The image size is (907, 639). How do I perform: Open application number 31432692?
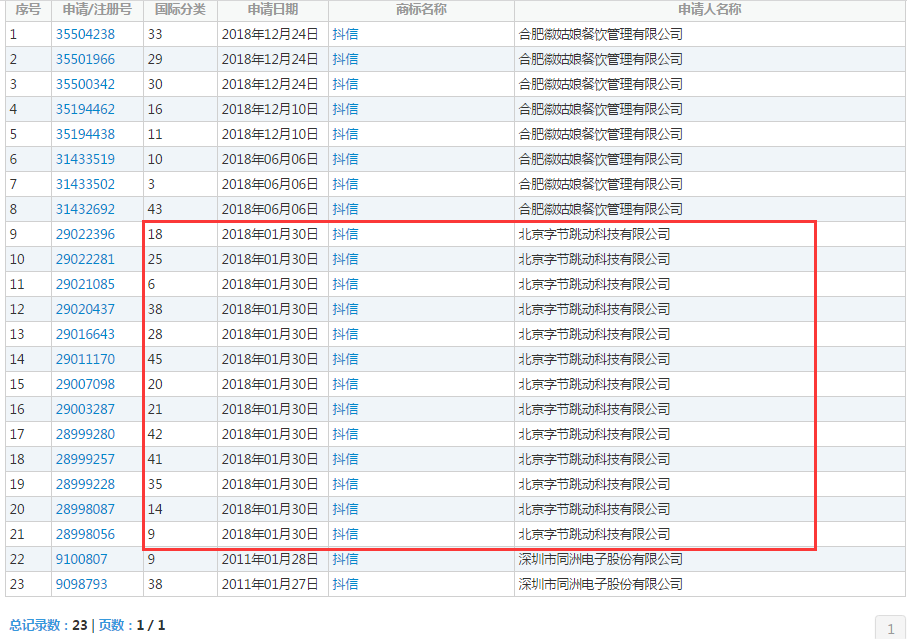[85, 209]
